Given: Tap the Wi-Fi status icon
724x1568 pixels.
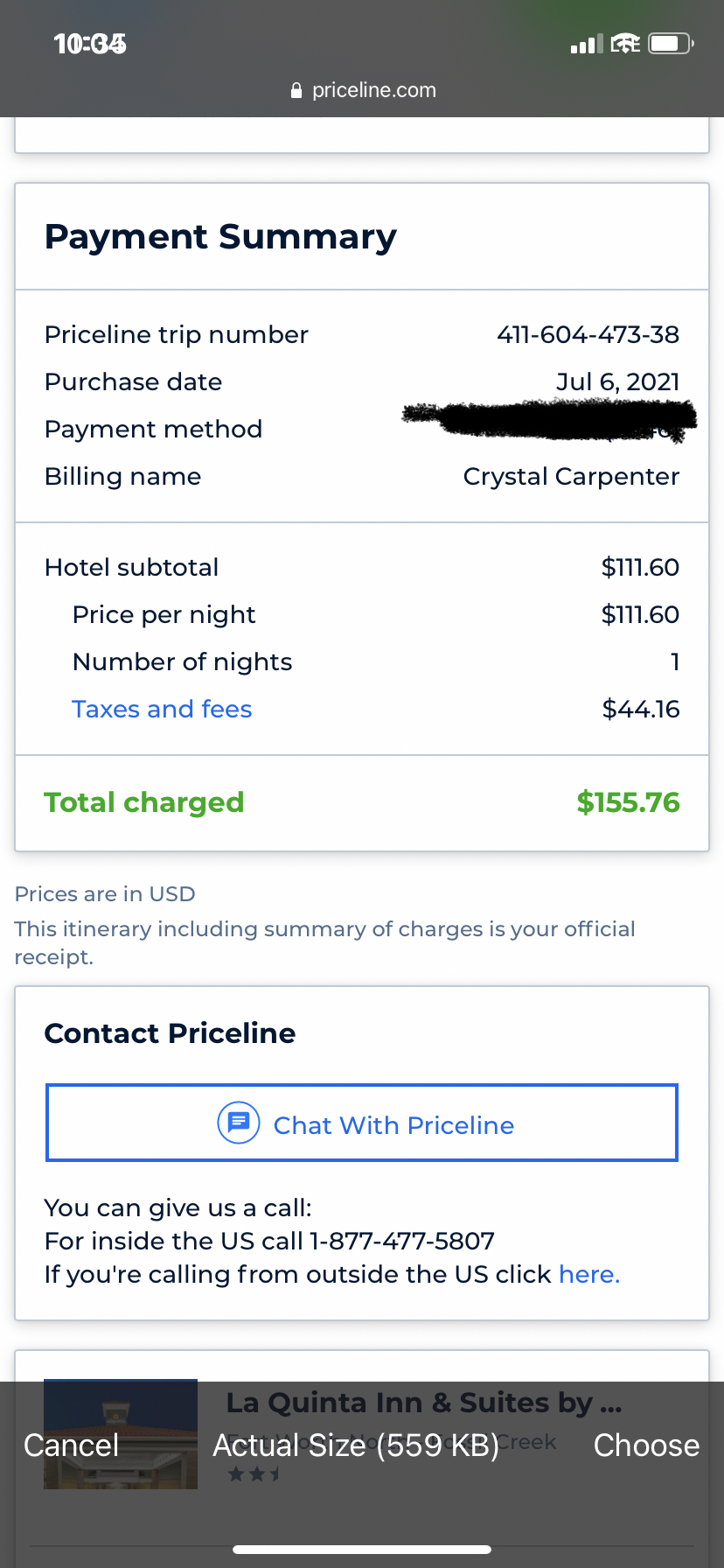Looking at the screenshot, I should point(625,43).
